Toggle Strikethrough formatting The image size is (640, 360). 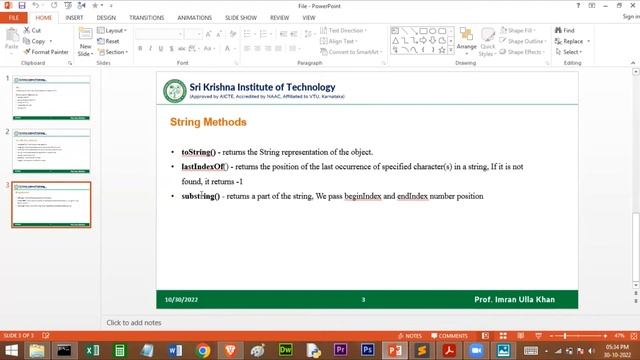pyautogui.click(x=181, y=48)
